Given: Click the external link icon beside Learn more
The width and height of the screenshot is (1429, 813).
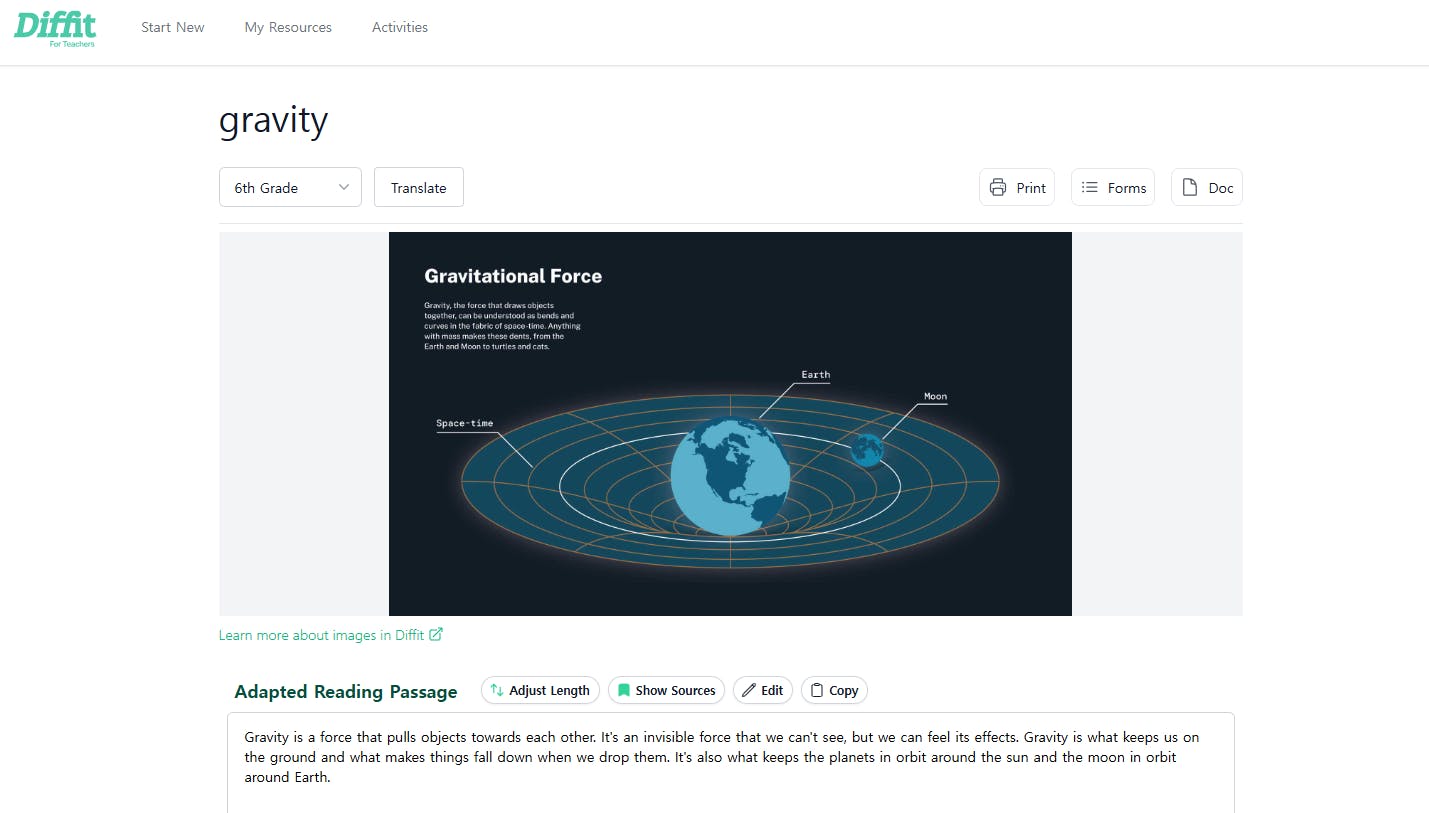Looking at the screenshot, I should 436,634.
